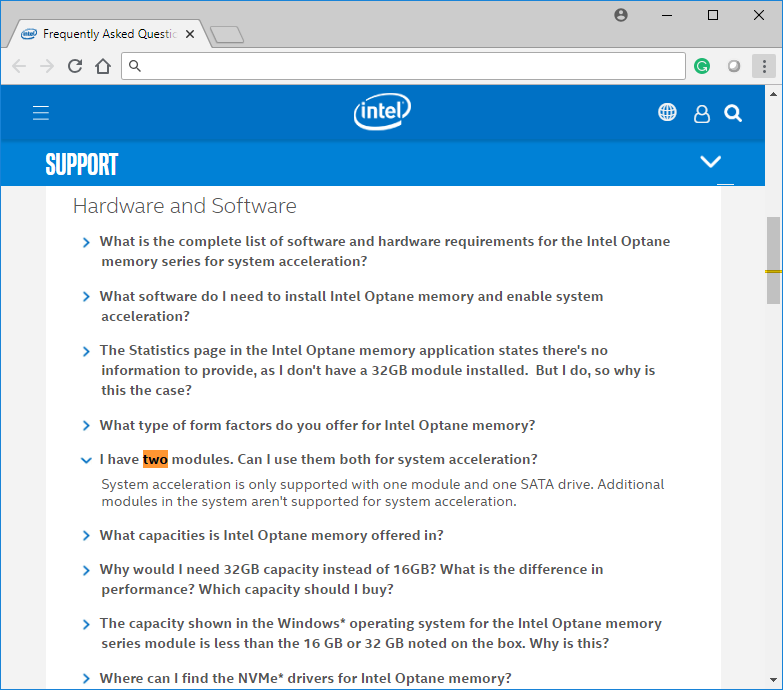Click the page vertical scrollbar thumb
This screenshot has width=783, height=690.
[774, 260]
